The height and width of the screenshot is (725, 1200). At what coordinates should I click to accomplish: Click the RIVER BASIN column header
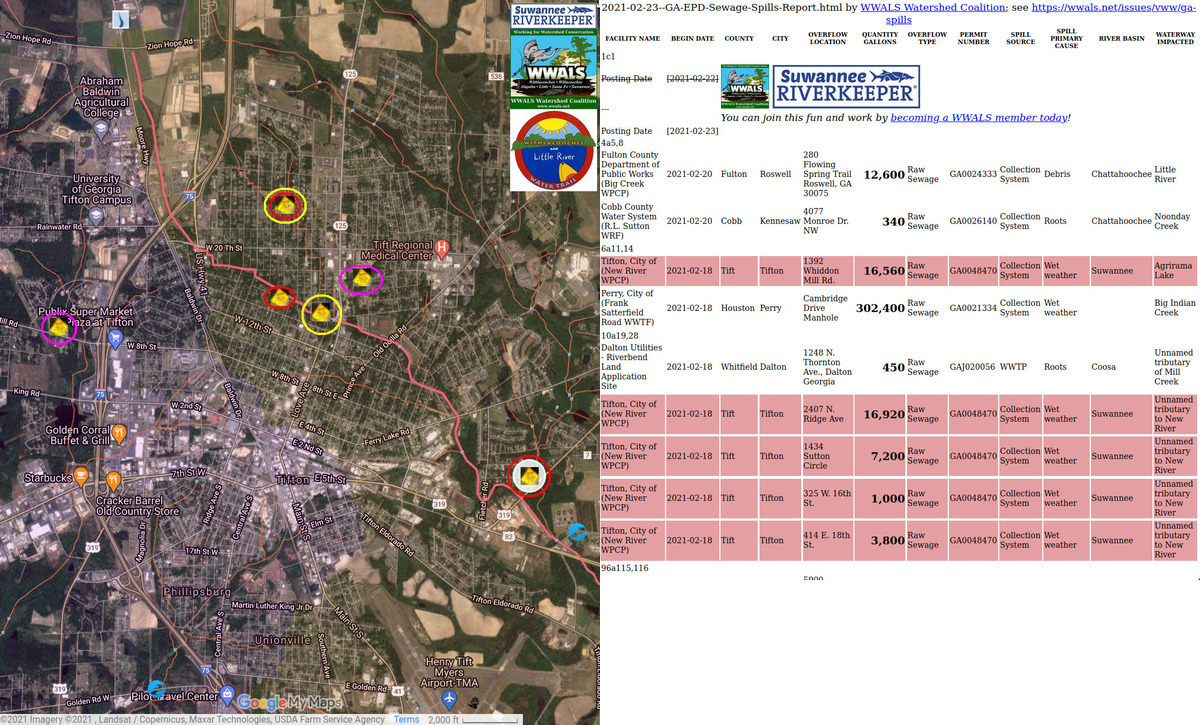click(1121, 39)
